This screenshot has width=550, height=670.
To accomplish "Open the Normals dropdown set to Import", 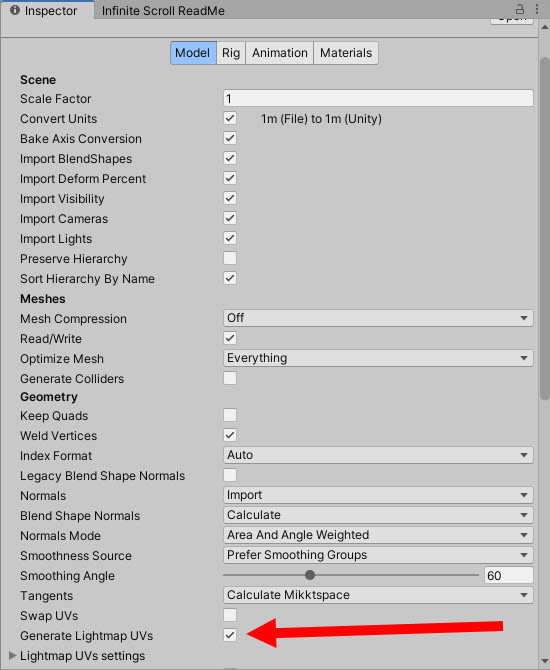I will click(378, 495).
